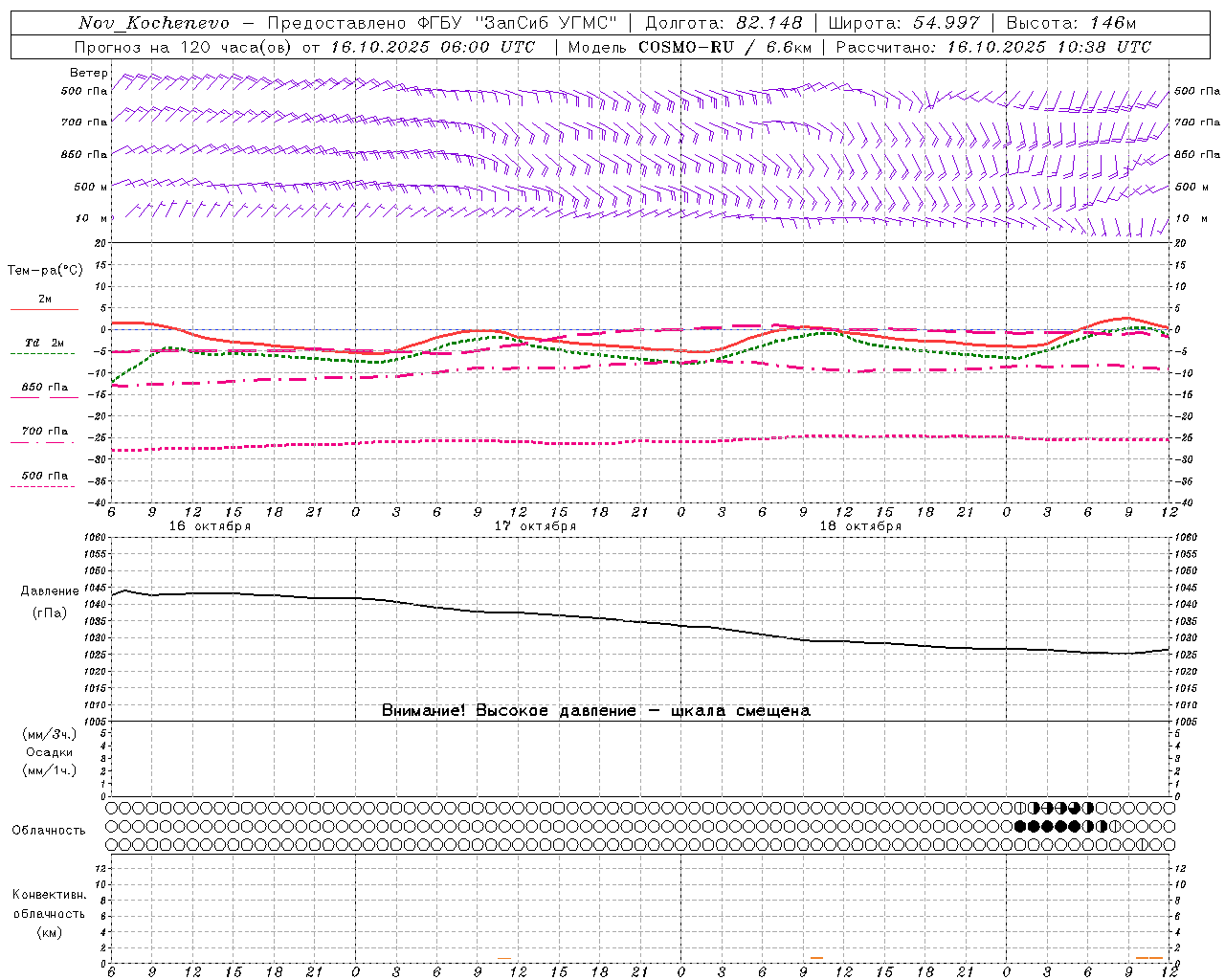Click the station name "Nov_Kochenevo"
The height and width of the screenshot is (980, 1225).
click(x=154, y=23)
